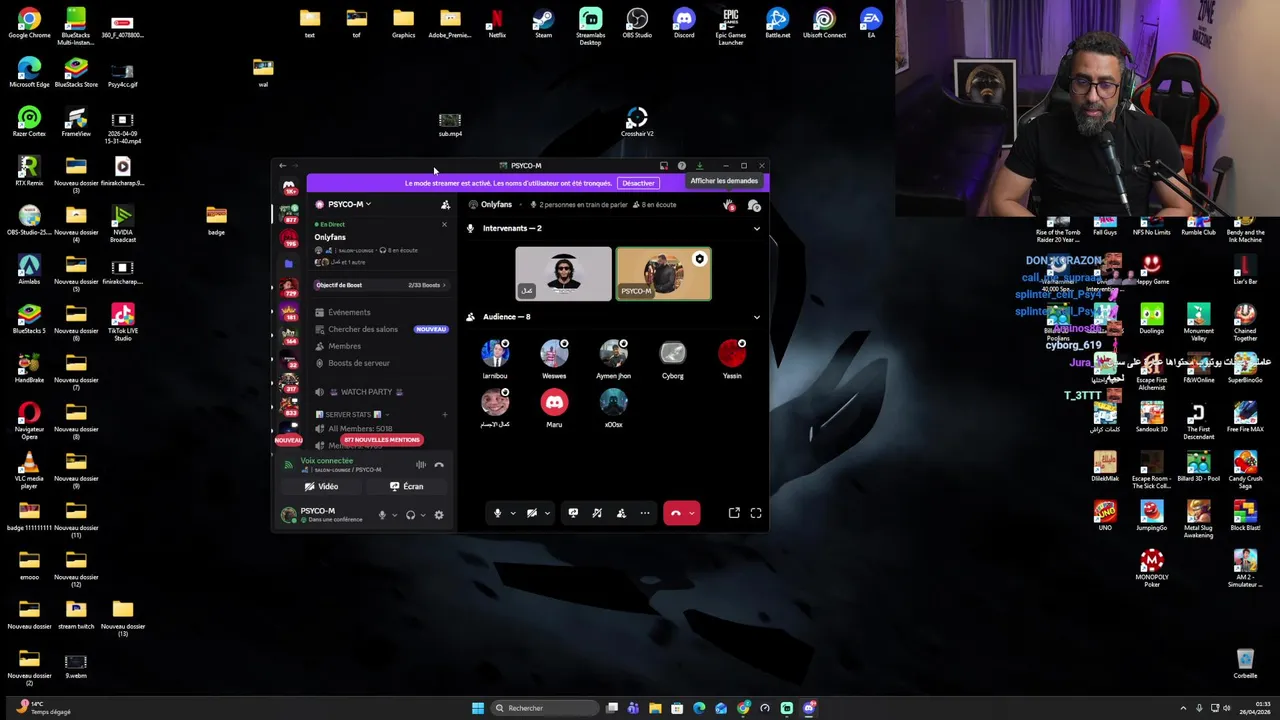Open Discord direct messages home icon

[289, 187]
